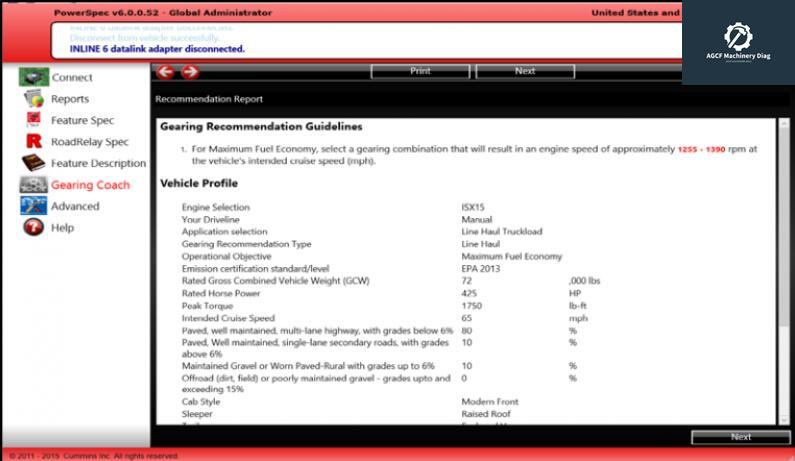Screen dimensions: 795x461
Task: Open RoadRelay Spec section
Action: 90,142
